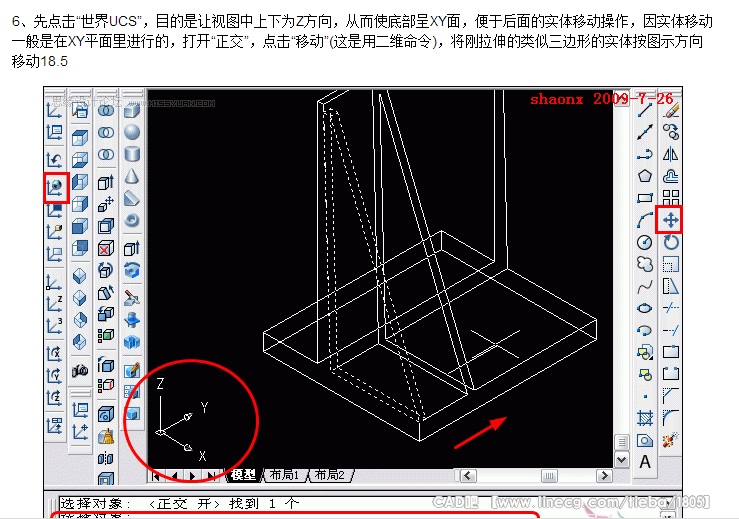Open the Multiline Text tool

click(x=644, y=461)
